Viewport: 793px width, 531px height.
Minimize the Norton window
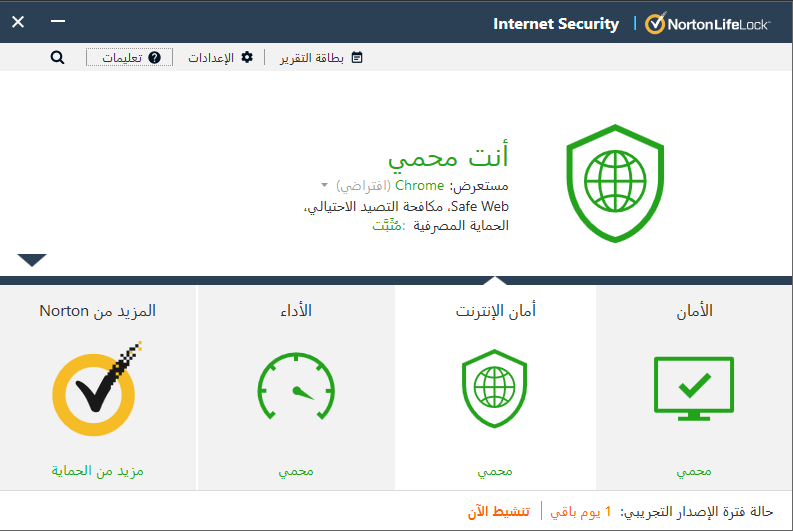58,21
